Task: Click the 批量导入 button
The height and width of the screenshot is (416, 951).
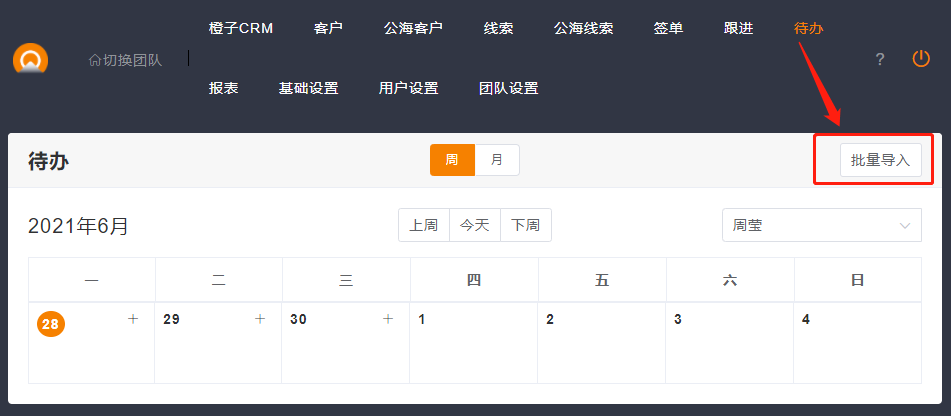Action: click(880, 160)
